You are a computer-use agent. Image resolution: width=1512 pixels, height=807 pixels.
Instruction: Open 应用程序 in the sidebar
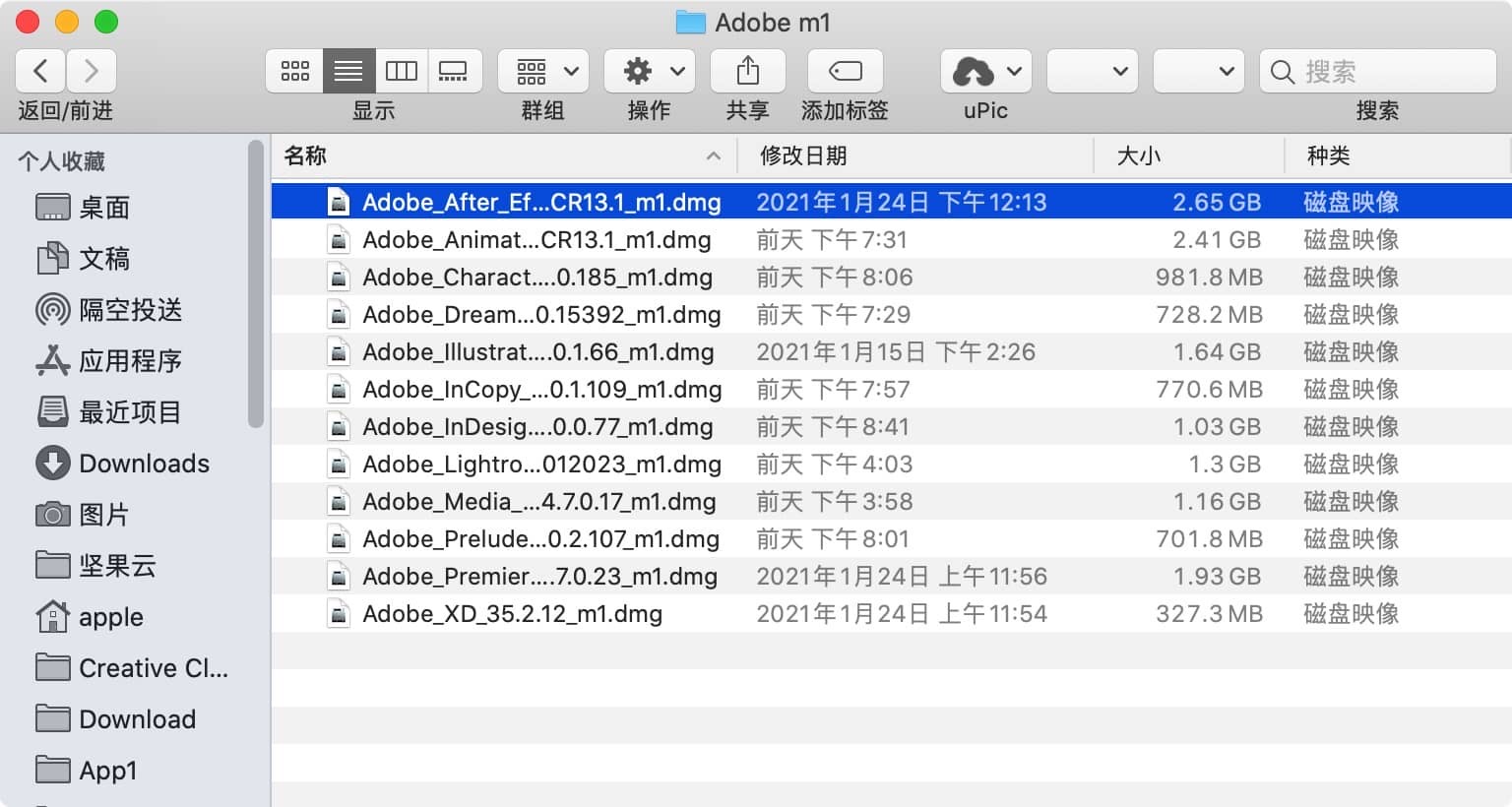[x=108, y=361]
